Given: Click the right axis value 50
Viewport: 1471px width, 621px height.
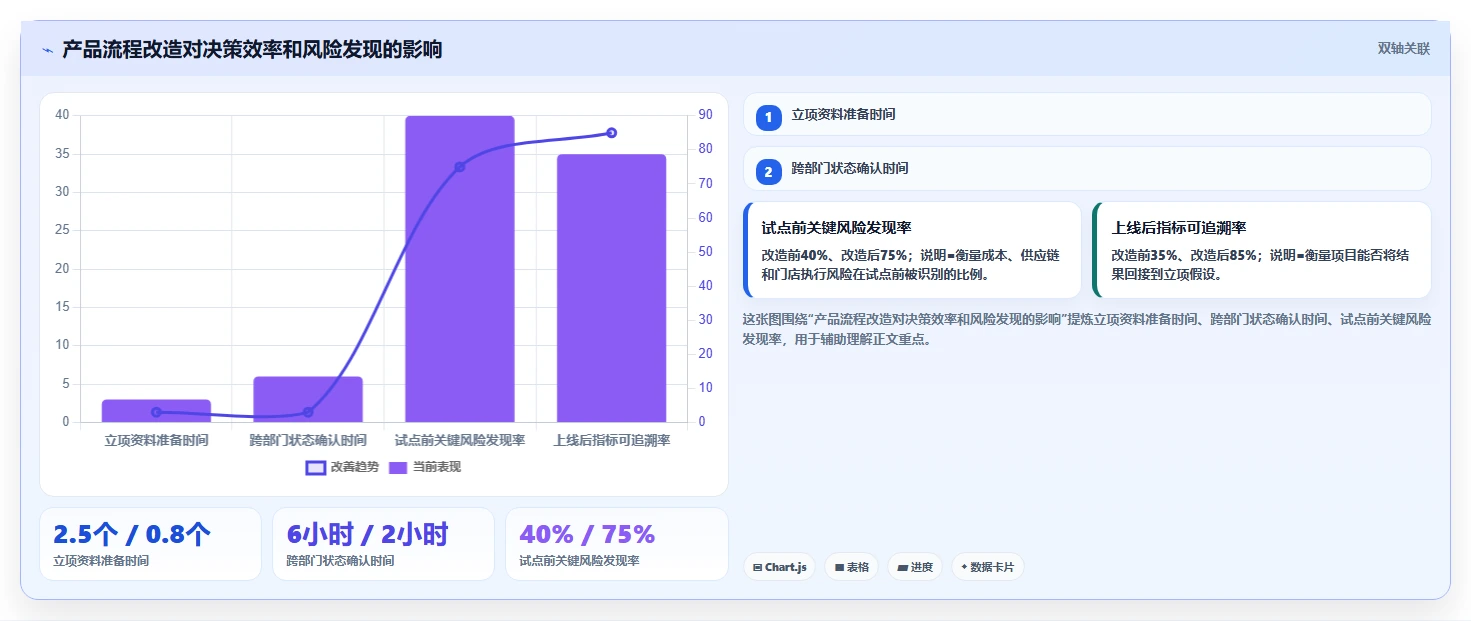Looking at the screenshot, I should (705, 251).
